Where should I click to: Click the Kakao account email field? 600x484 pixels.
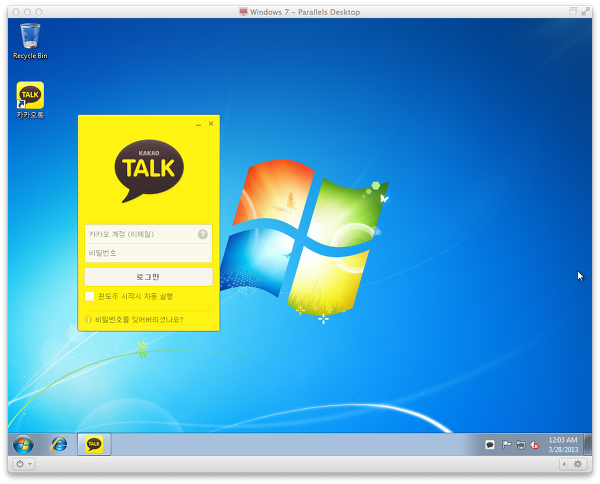(x=148, y=234)
